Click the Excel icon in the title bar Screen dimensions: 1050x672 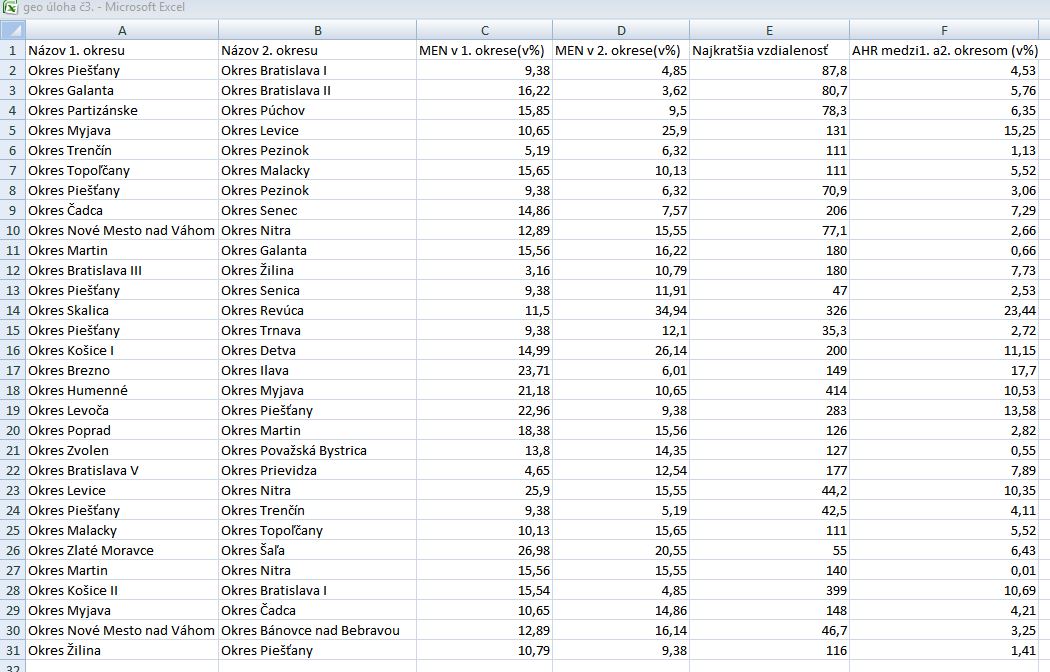(x=11, y=7)
